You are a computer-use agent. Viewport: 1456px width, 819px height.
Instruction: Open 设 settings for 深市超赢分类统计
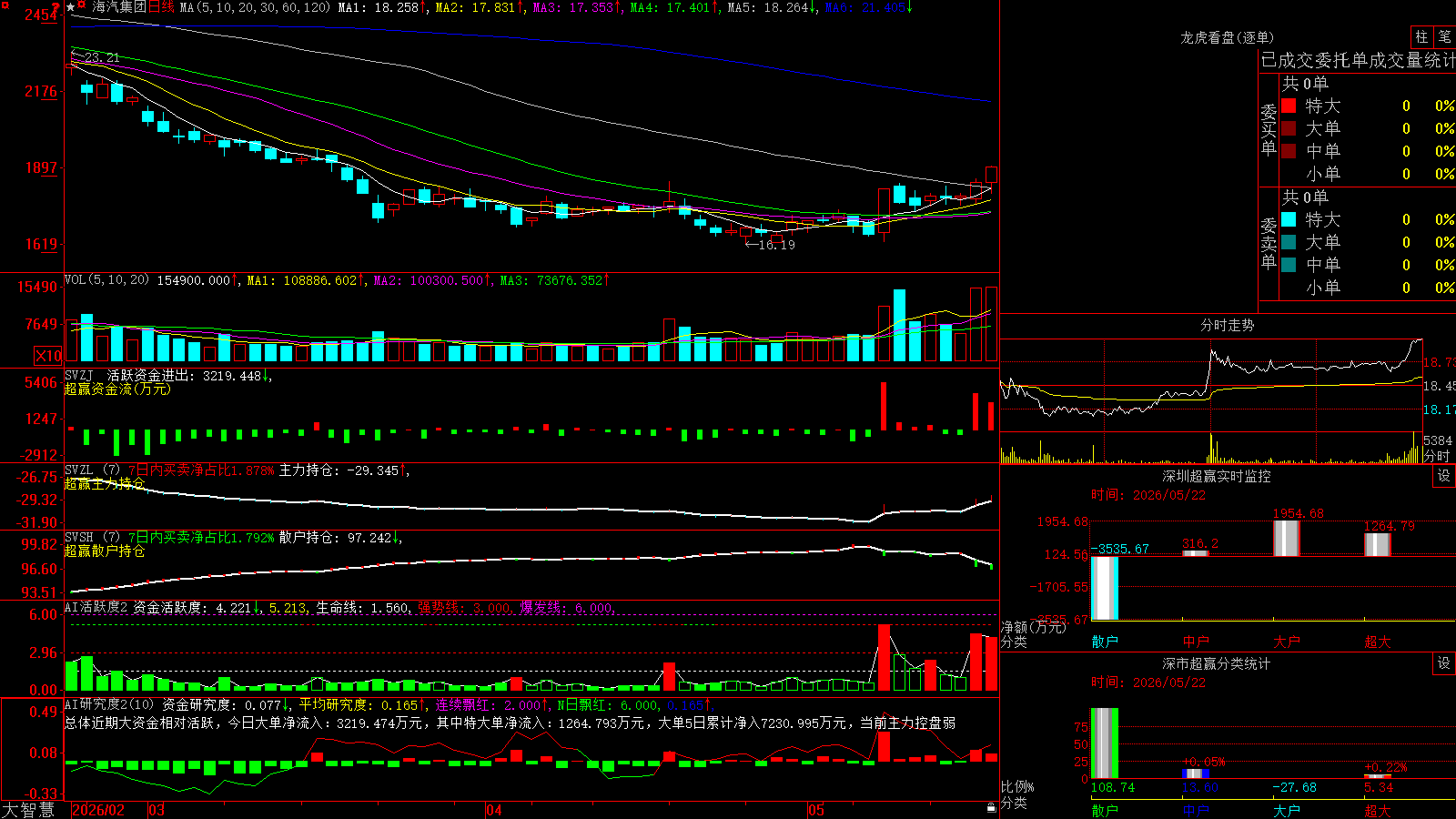click(1444, 663)
